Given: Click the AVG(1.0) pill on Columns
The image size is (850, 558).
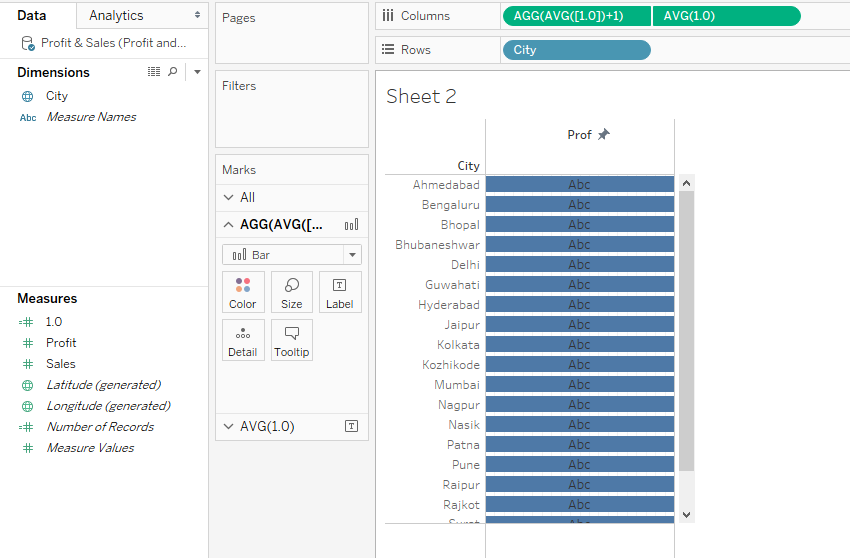Looking at the screenshot, I should pos(726,16).
